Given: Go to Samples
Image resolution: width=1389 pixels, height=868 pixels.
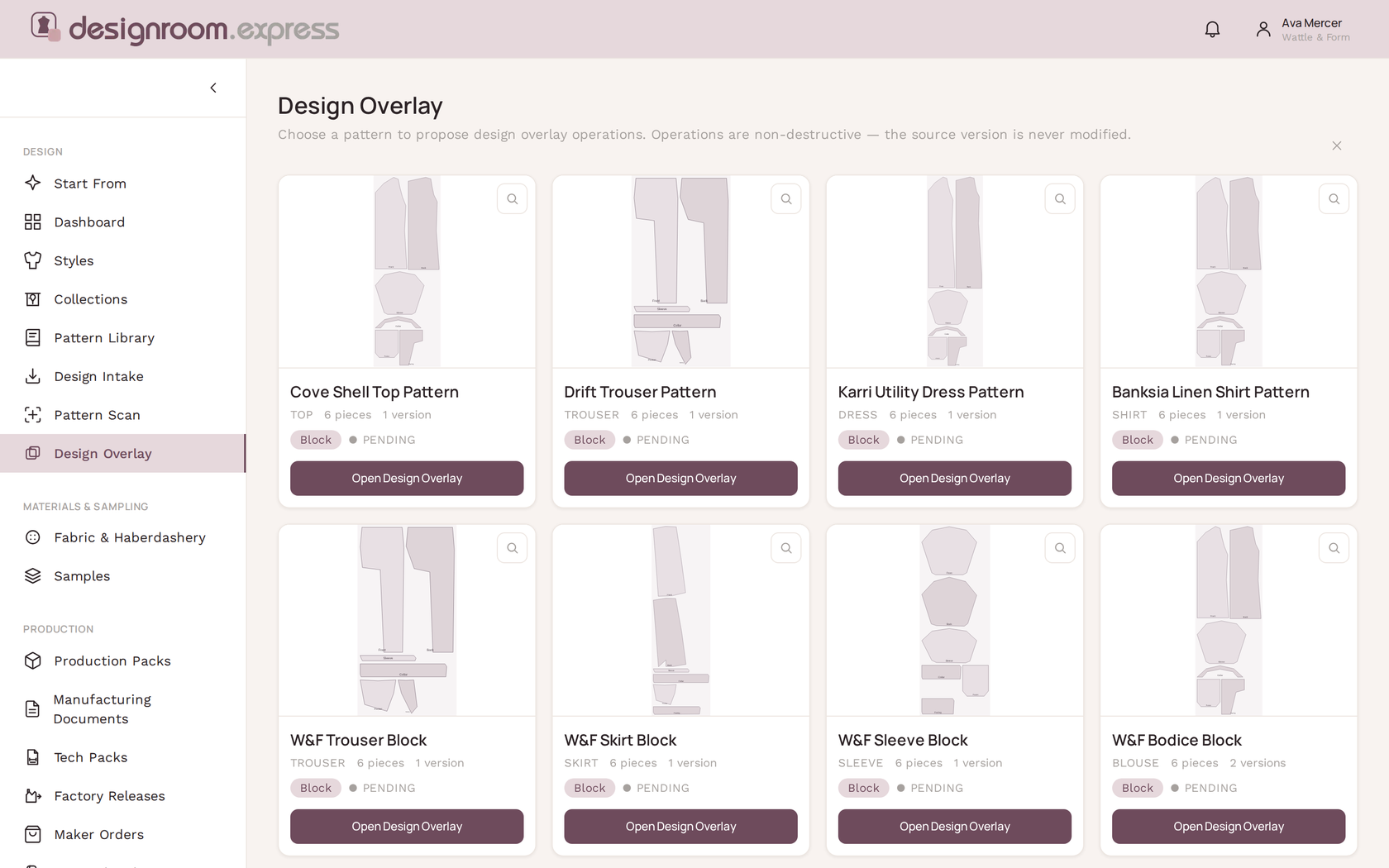Looking at the screenshot, I should (122, 576).
